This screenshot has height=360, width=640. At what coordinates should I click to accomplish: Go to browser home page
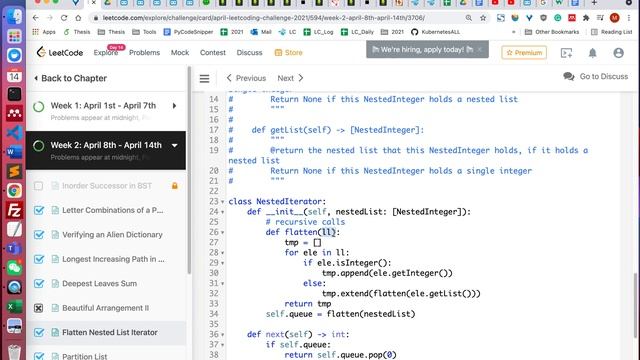coord(78,18)
